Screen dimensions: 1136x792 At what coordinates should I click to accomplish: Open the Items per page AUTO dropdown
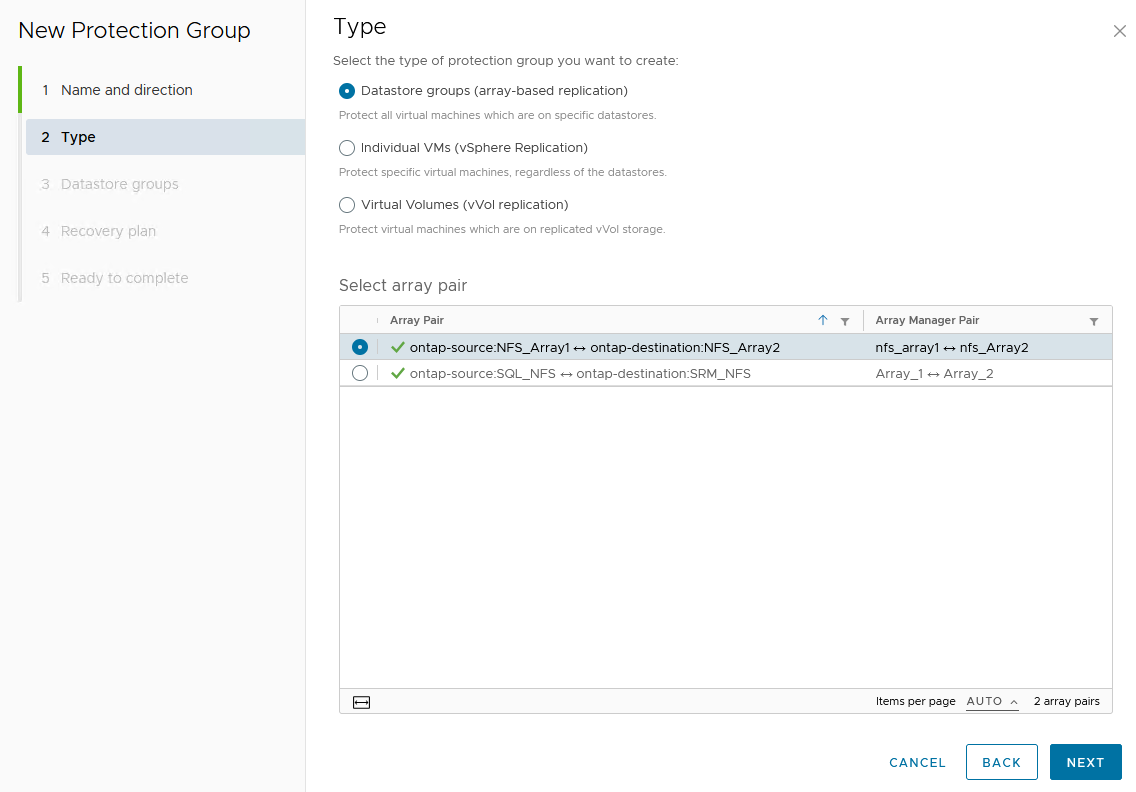[992, 702]
